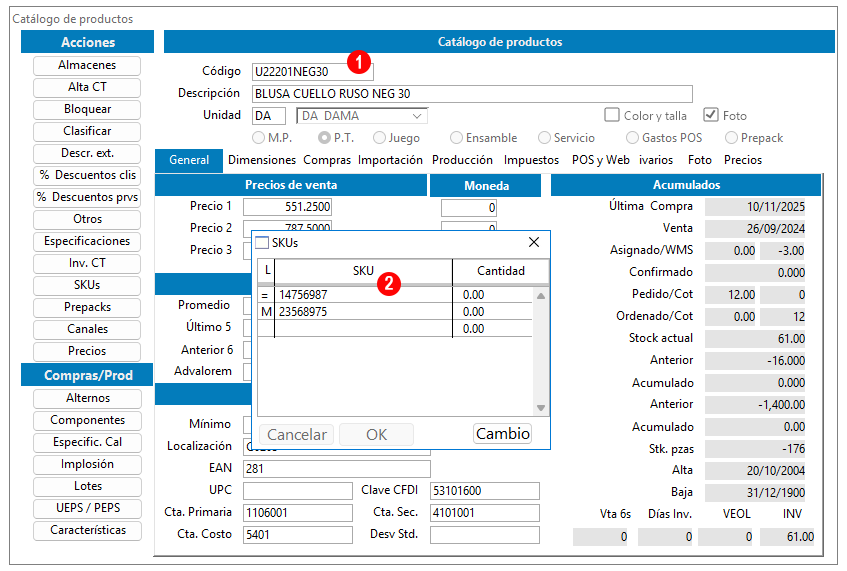Click the red number 1 marker
This screenshot has width=847, height=571.
359,63
